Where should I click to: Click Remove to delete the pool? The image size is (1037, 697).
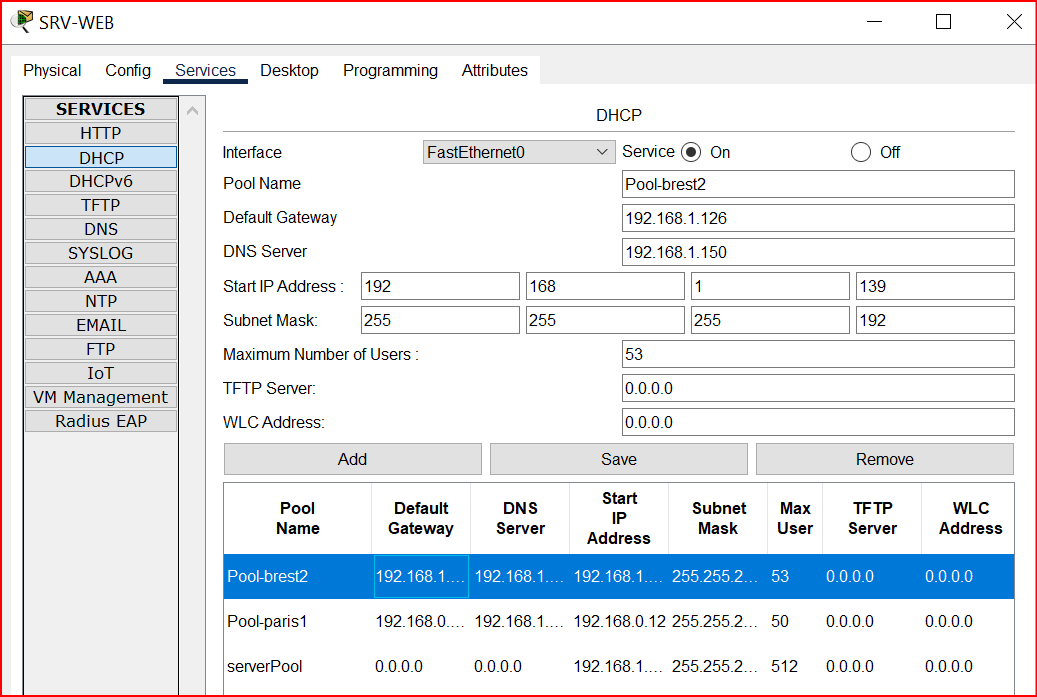tap(885, 459)
